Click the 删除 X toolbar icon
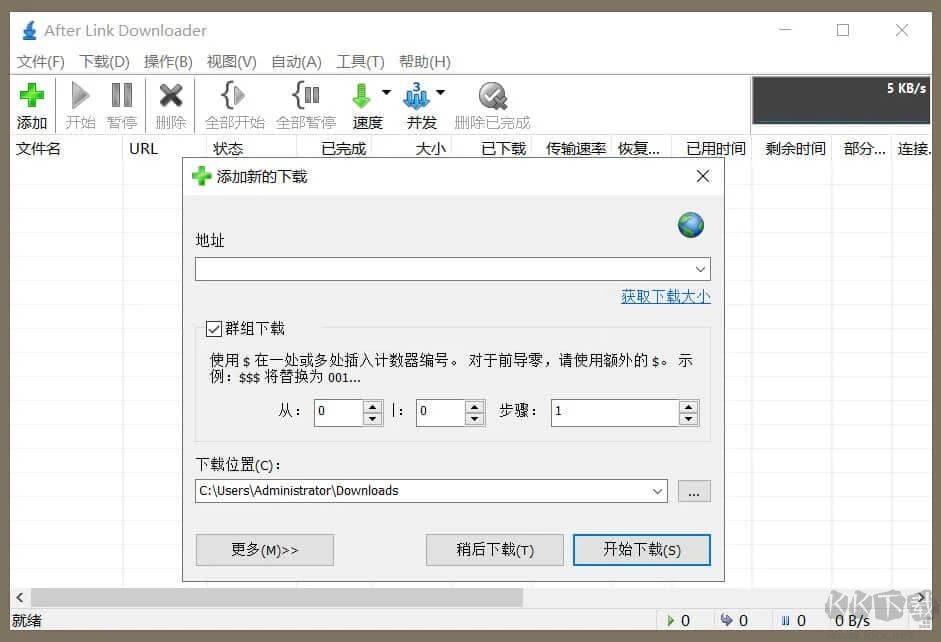This screenshot has width=941, height=642. point(171,97)
